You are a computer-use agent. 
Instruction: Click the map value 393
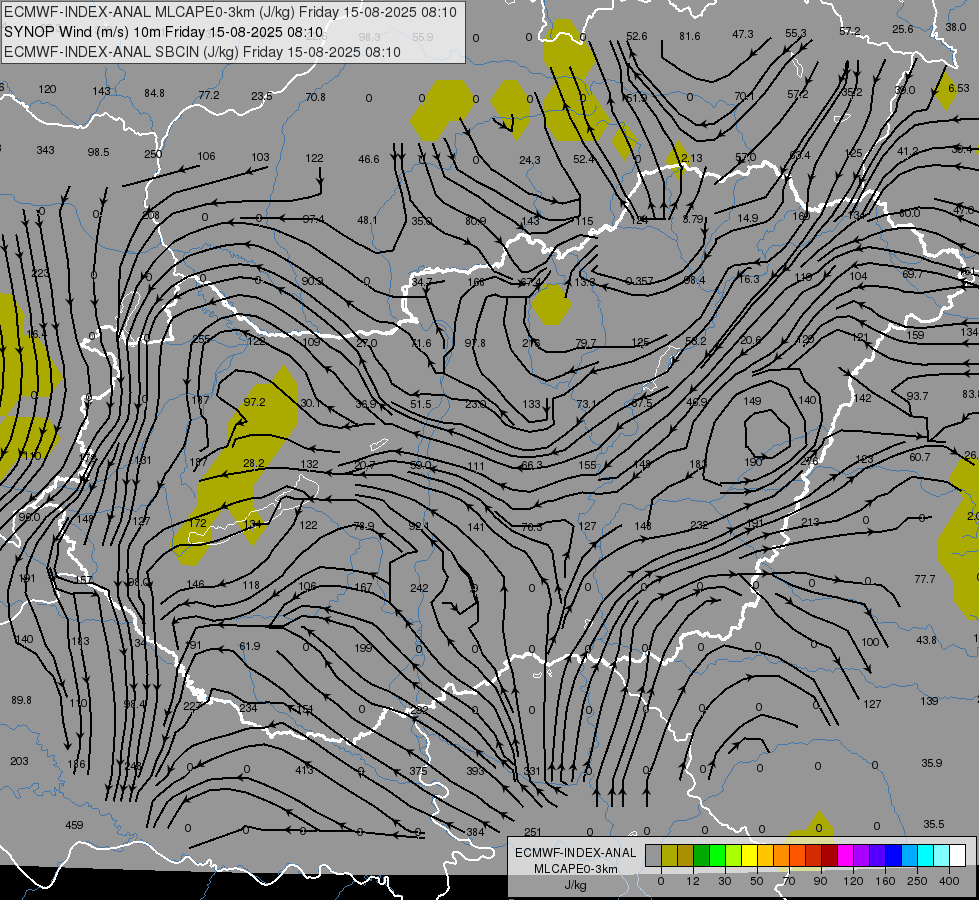[475, 771]
